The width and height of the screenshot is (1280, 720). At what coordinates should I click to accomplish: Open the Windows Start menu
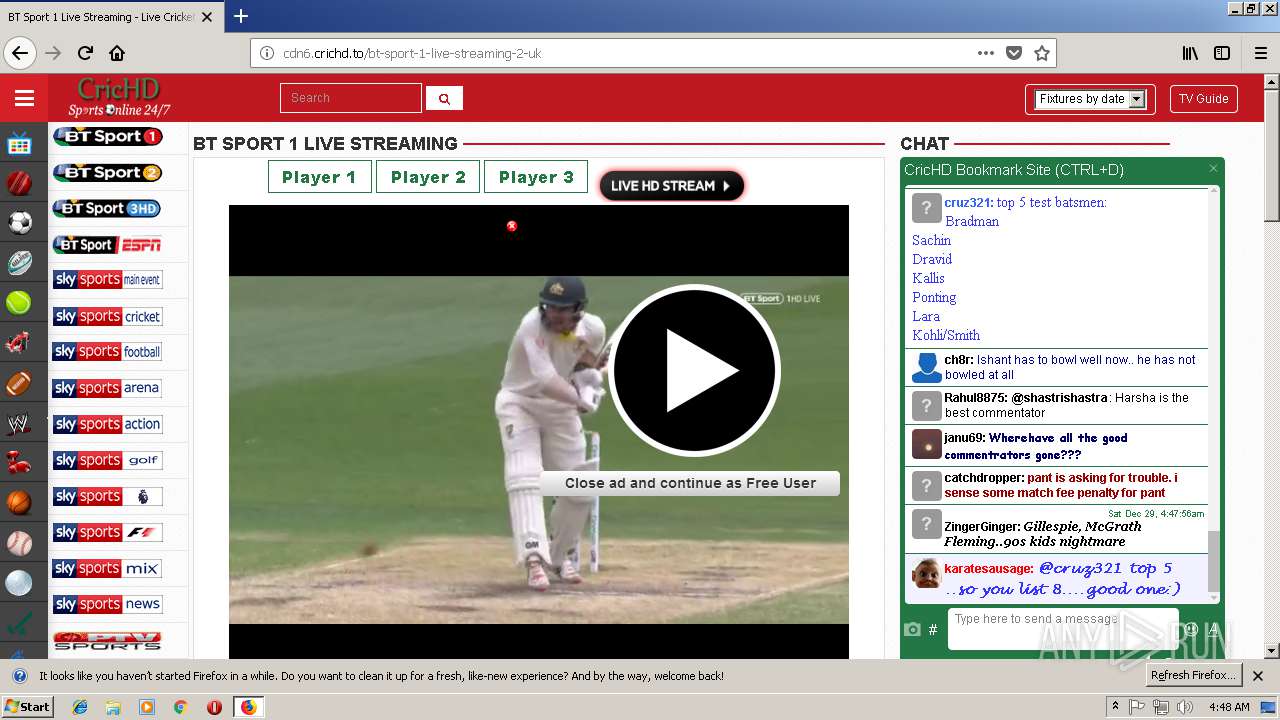point(27,707)
